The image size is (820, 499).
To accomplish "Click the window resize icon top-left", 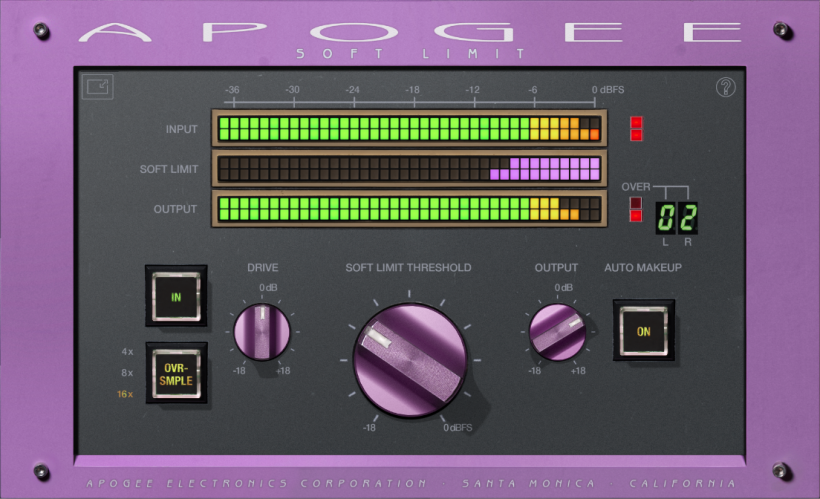I will click(x=98, y=87).
